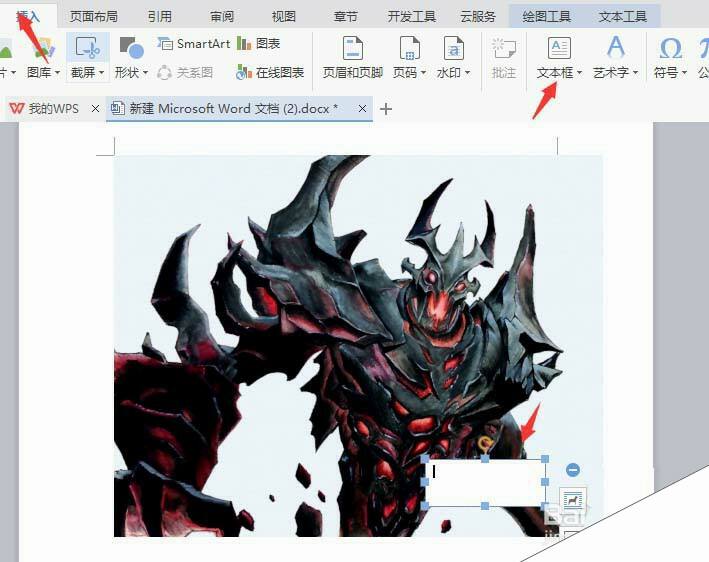Click the 艺术字 WordArt icon
This screenshot has width=709, height=562.
pyautogui.click(x=615, y=47)
